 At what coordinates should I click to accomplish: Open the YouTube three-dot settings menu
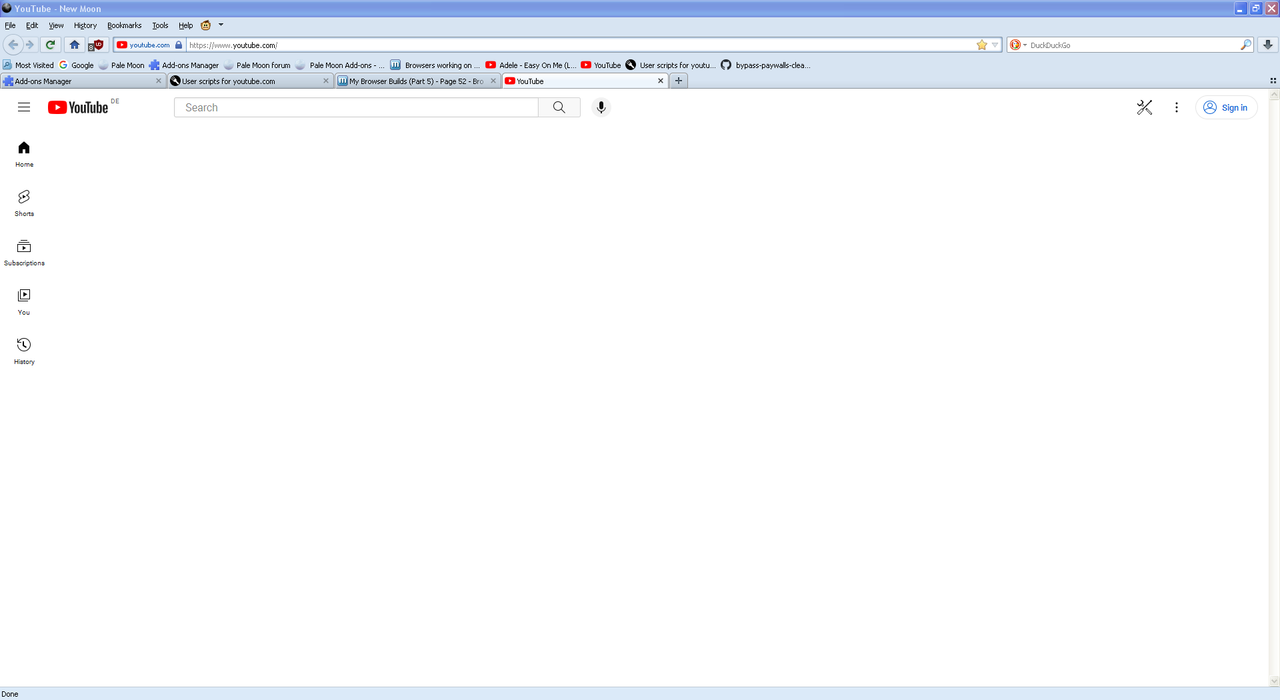point(1177,107)
